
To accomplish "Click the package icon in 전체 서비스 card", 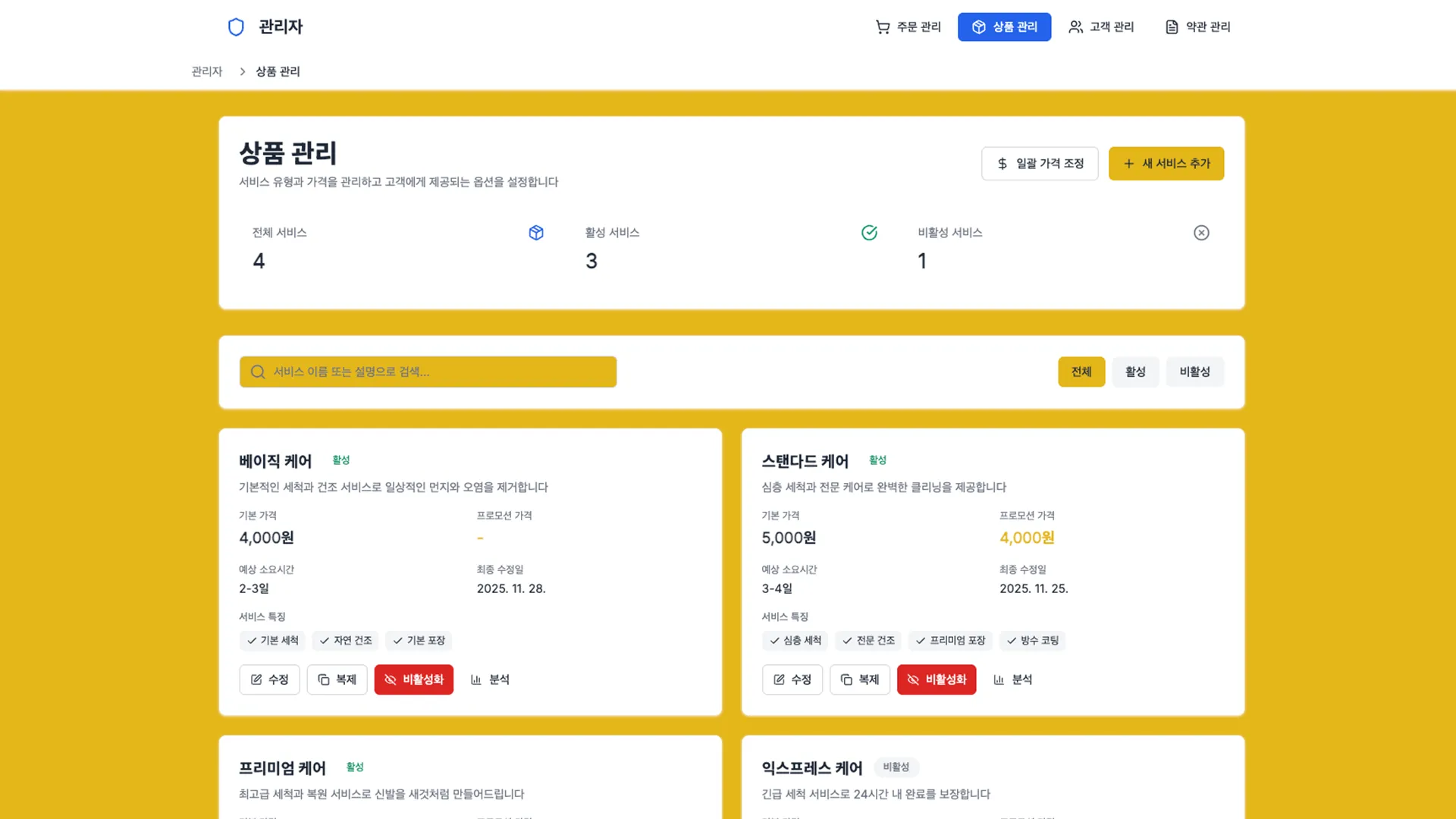I will [536, 233].
